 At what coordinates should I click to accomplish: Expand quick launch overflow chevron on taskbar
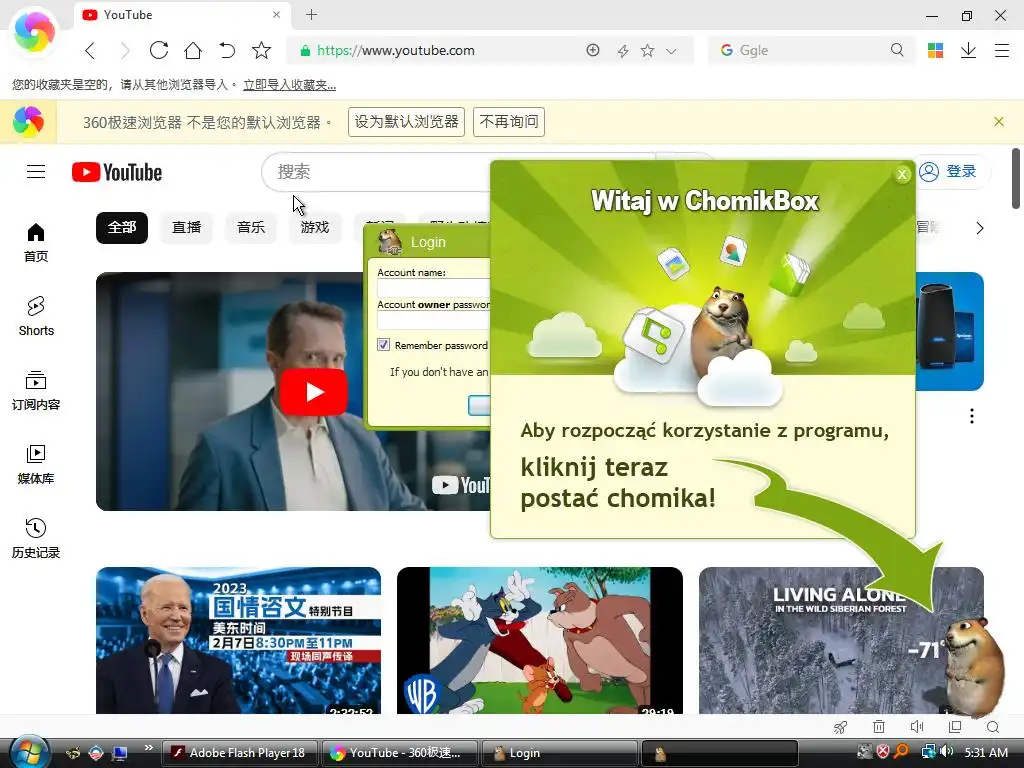[149, 748]
